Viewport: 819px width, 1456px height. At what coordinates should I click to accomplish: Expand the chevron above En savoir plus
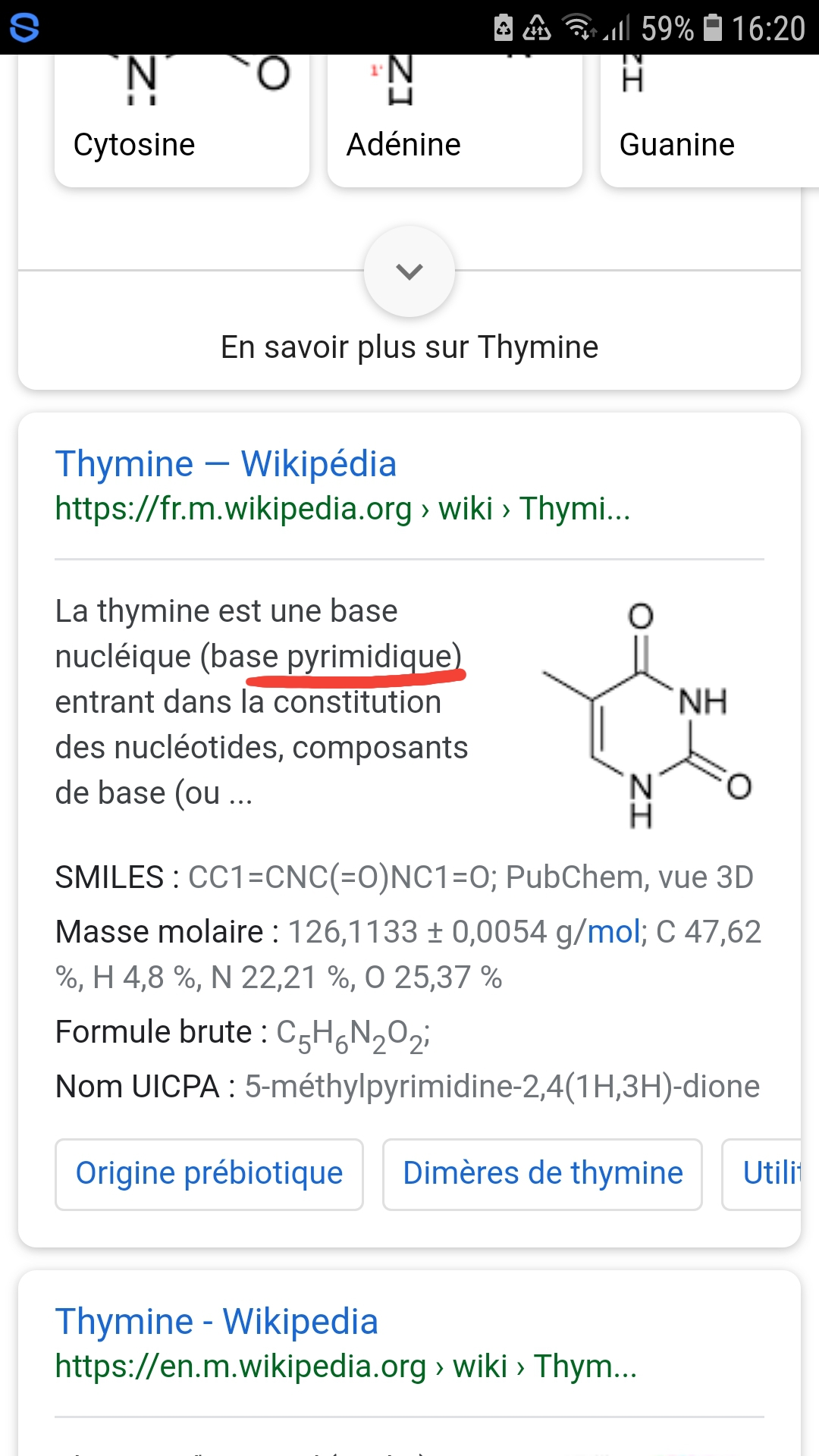409,271
